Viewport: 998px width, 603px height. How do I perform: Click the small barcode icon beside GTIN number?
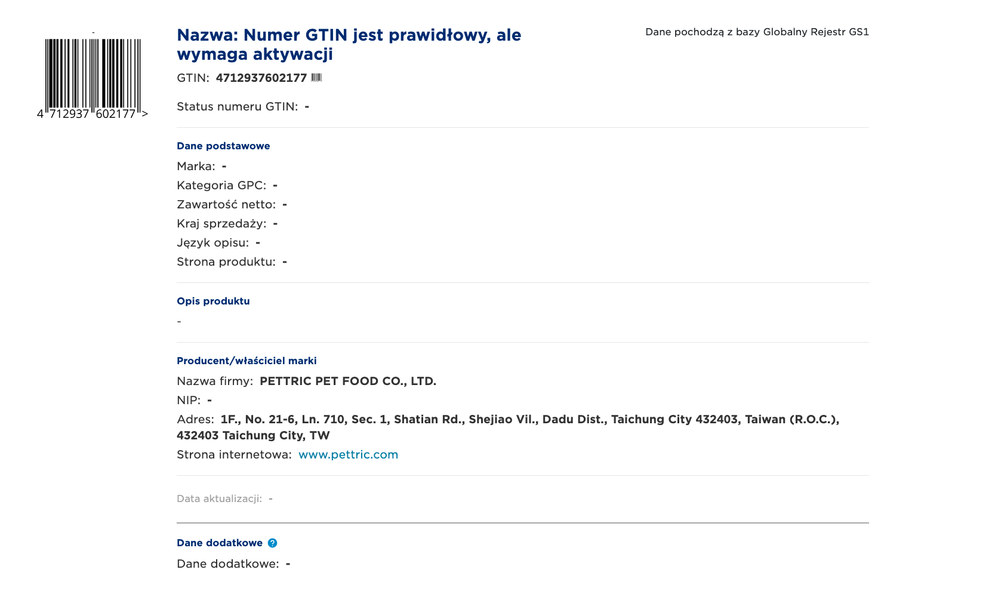[x=317, y=77]
